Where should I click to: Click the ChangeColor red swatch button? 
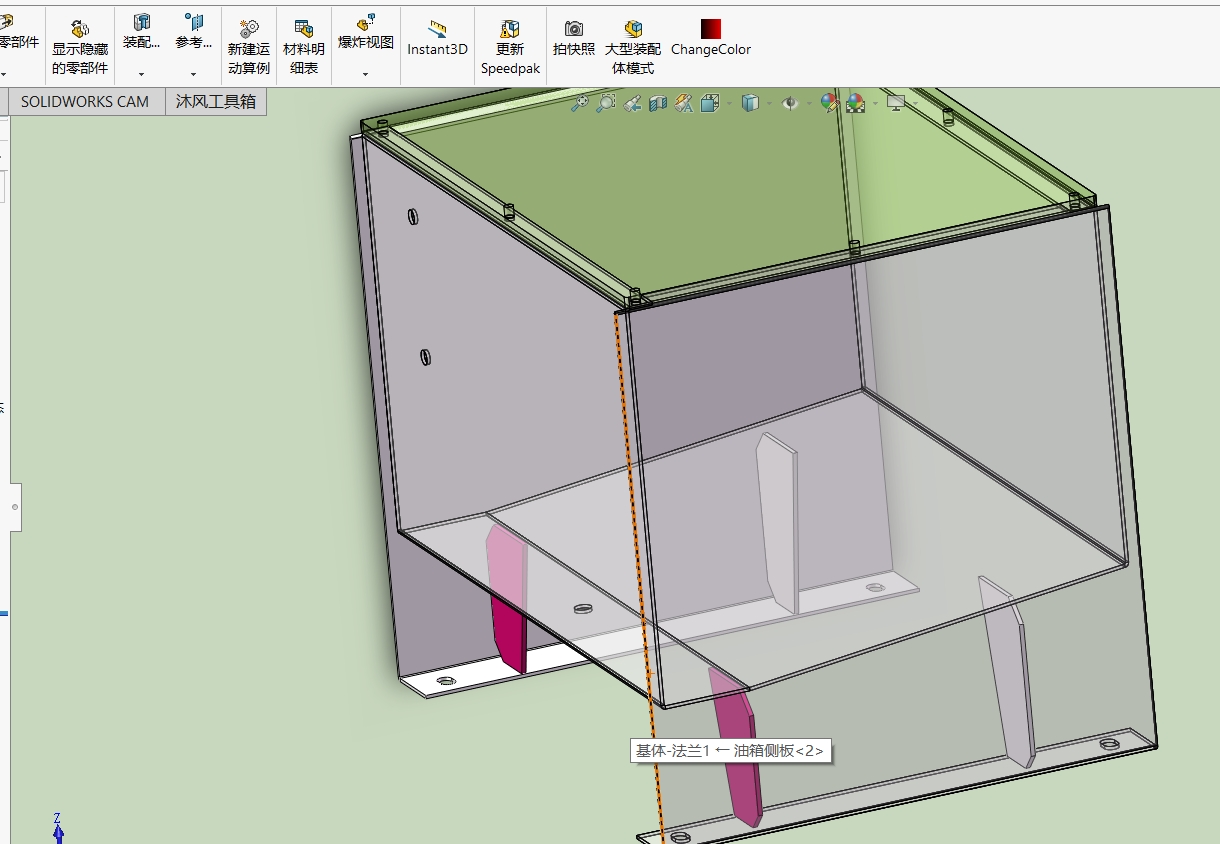coord(711,38)
